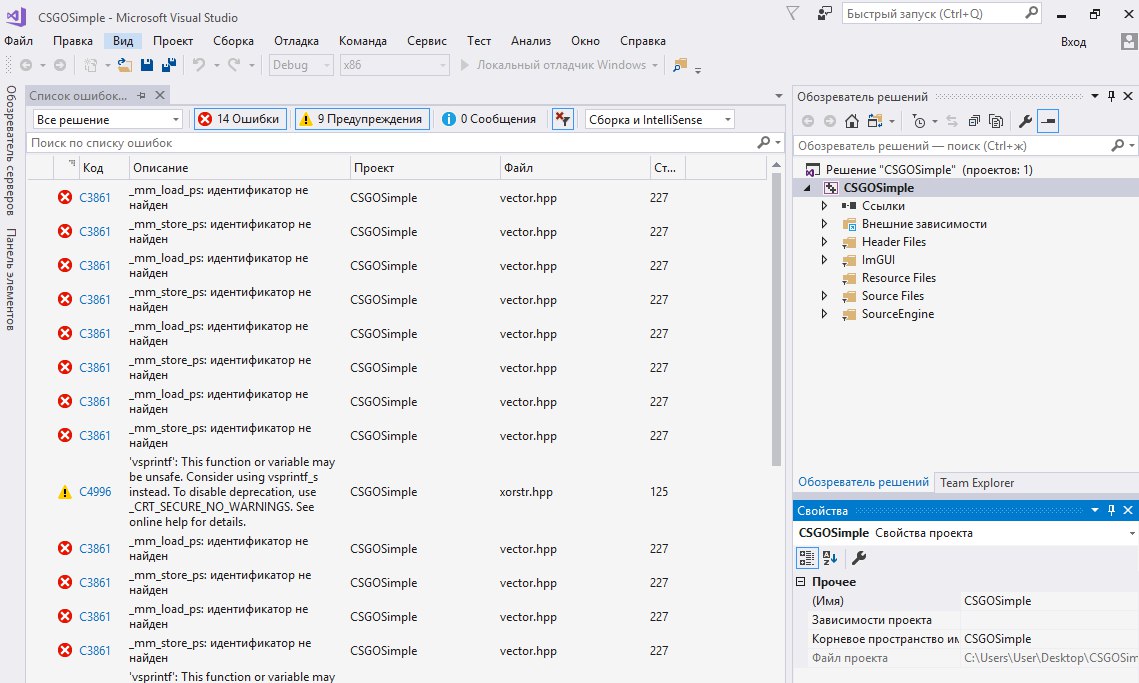Toggle the 0 Сообщения messages filter
Screen dimensions: 1139x683
click(490, 119)
